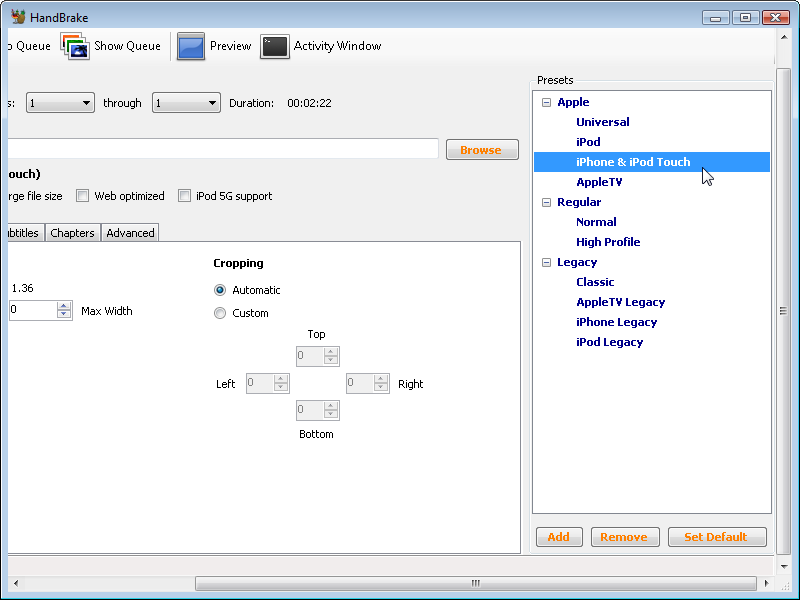Click the horizontal scrollbar at the bottom
800x600 pixels.
pyautogui.click(x=474, y=583)
